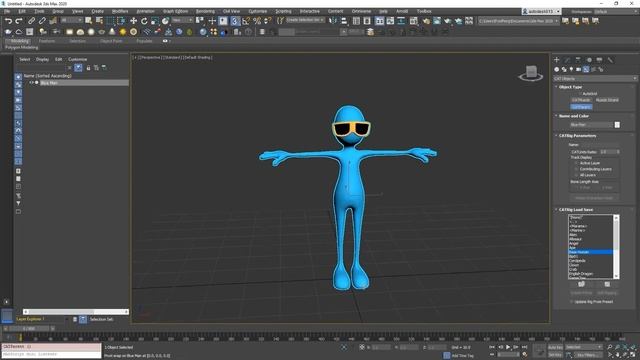Image resolution: width=640 pixels, height=360 pixels.
Task: Enable Update Rig From Preset checkbox
Action: point(571,302)
